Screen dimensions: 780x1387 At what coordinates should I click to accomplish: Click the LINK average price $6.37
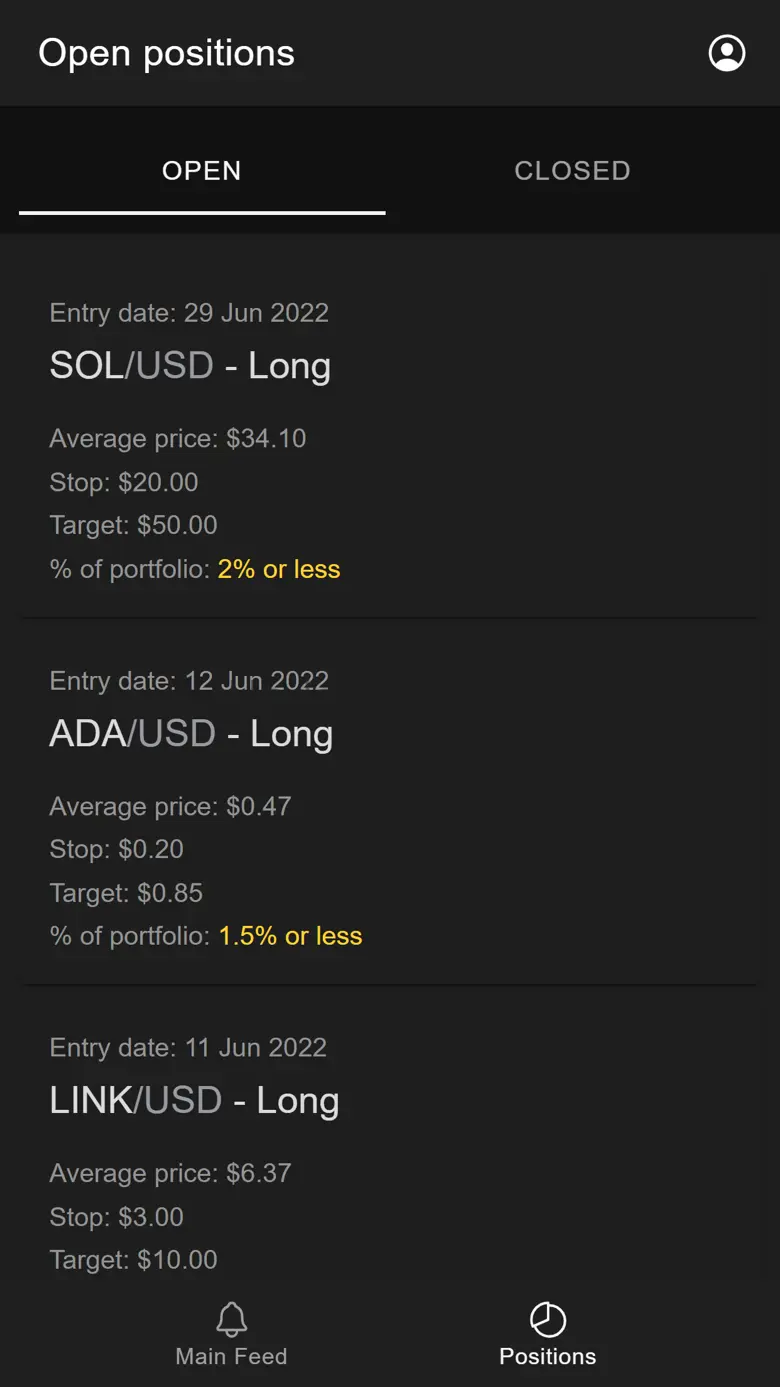point(170,1173)
